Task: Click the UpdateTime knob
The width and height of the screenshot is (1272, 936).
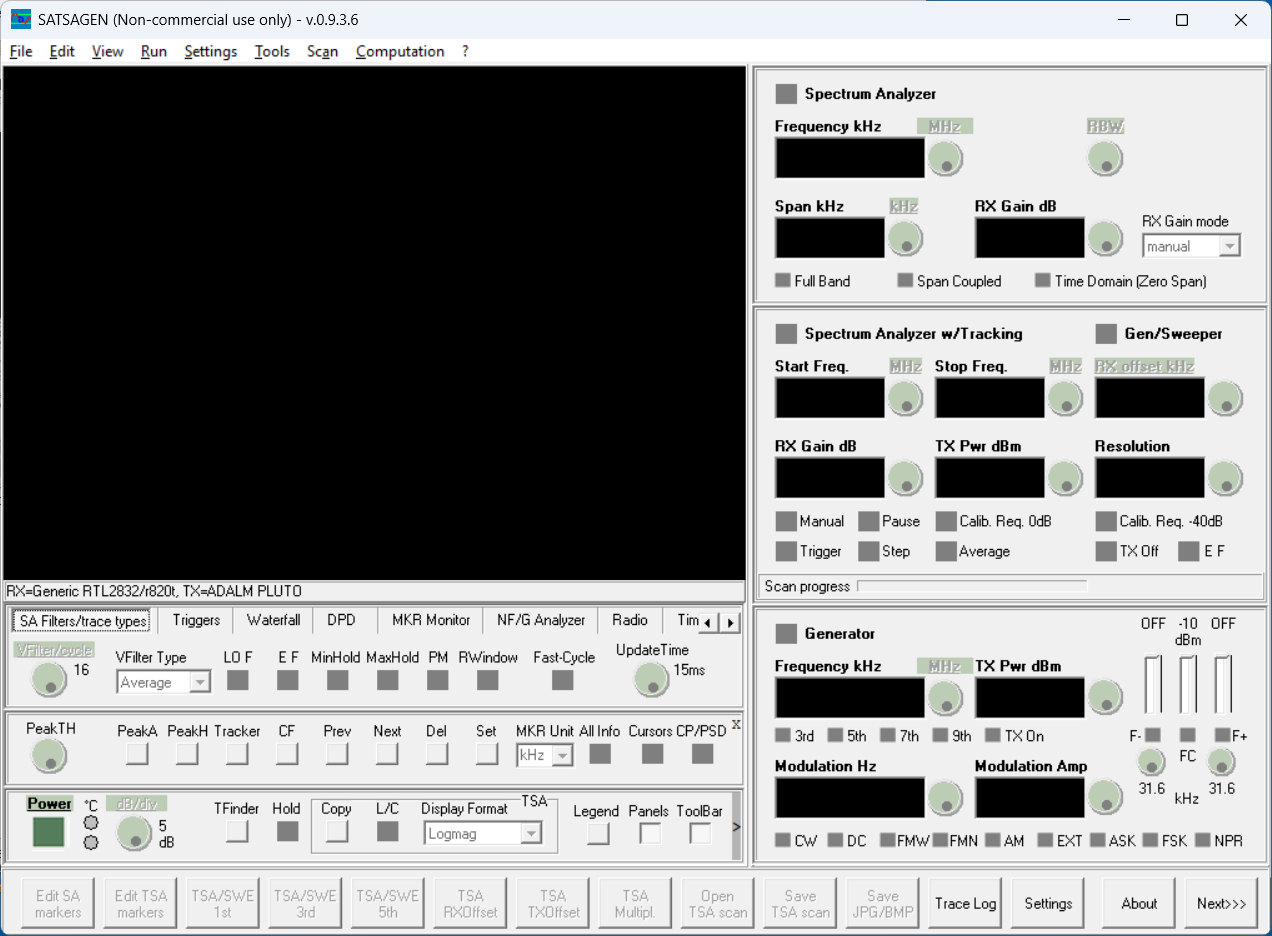Action: click(x=651, y=680)
